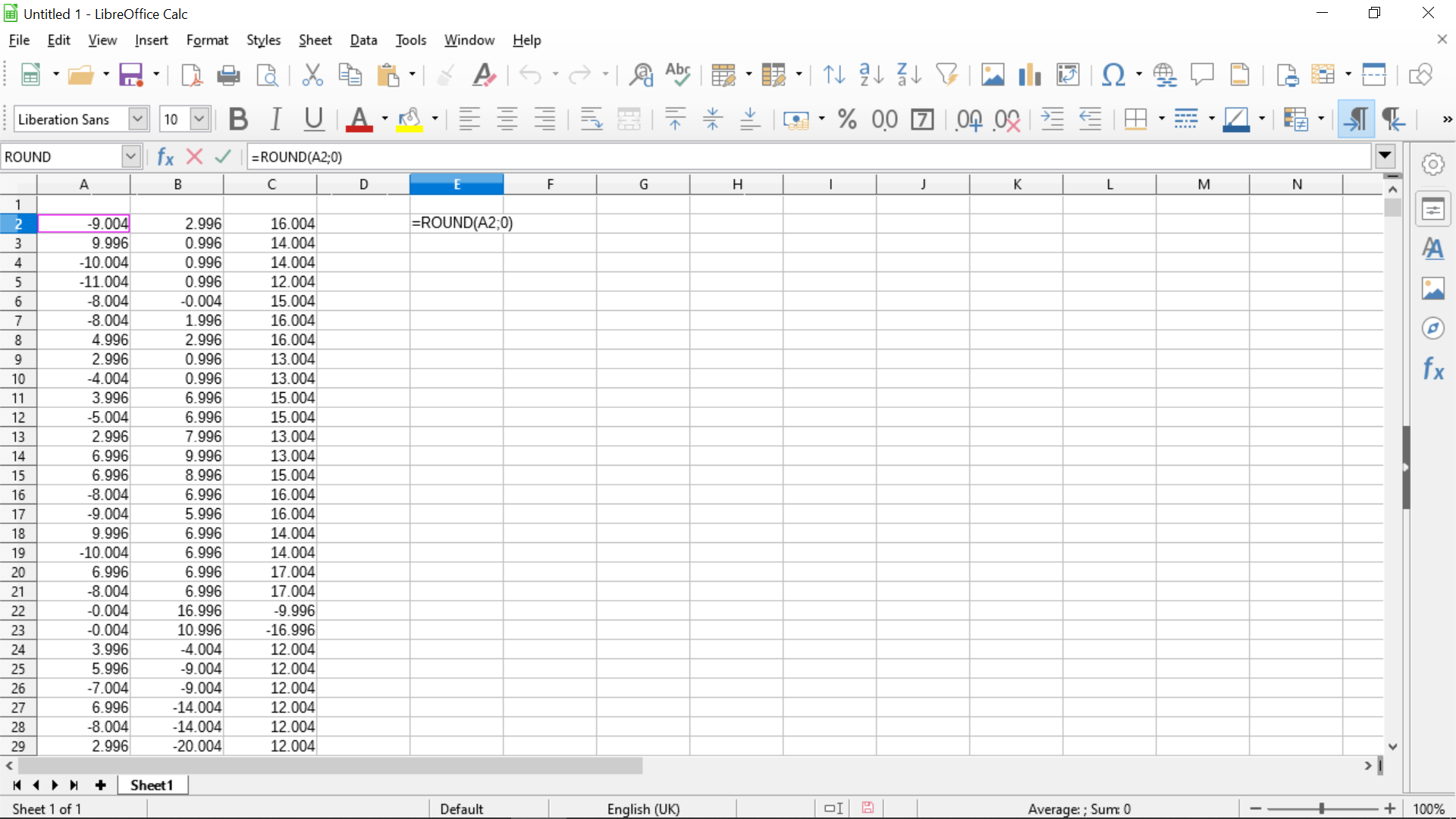The height and width of the screenshot is (819, 1456).
Task: Open the Data menu
Action: pyautogui.click(x=363, y=40)
